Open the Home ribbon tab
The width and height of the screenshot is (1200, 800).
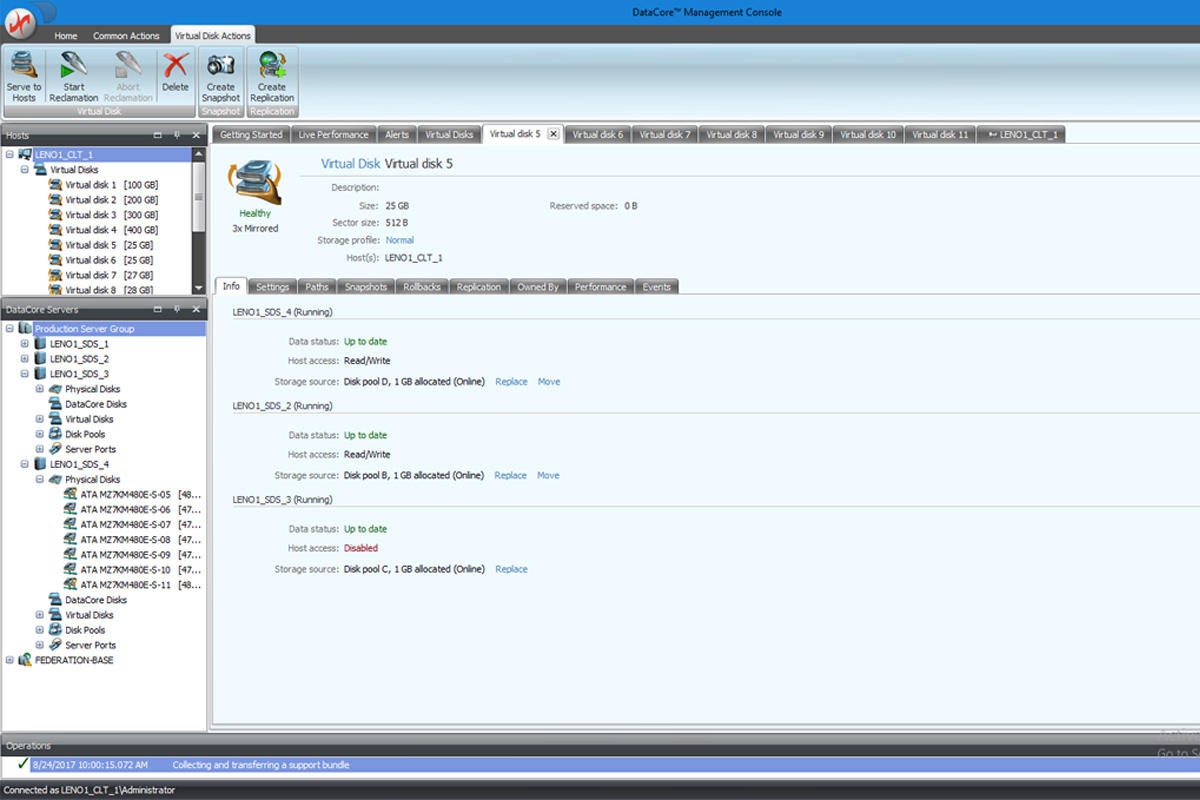(66, 36)
